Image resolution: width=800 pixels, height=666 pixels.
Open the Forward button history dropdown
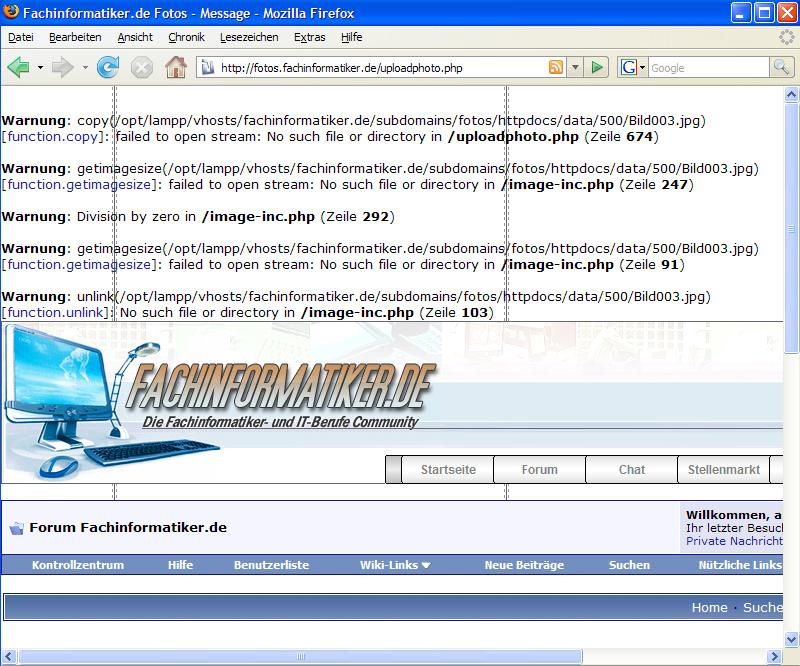85,67
